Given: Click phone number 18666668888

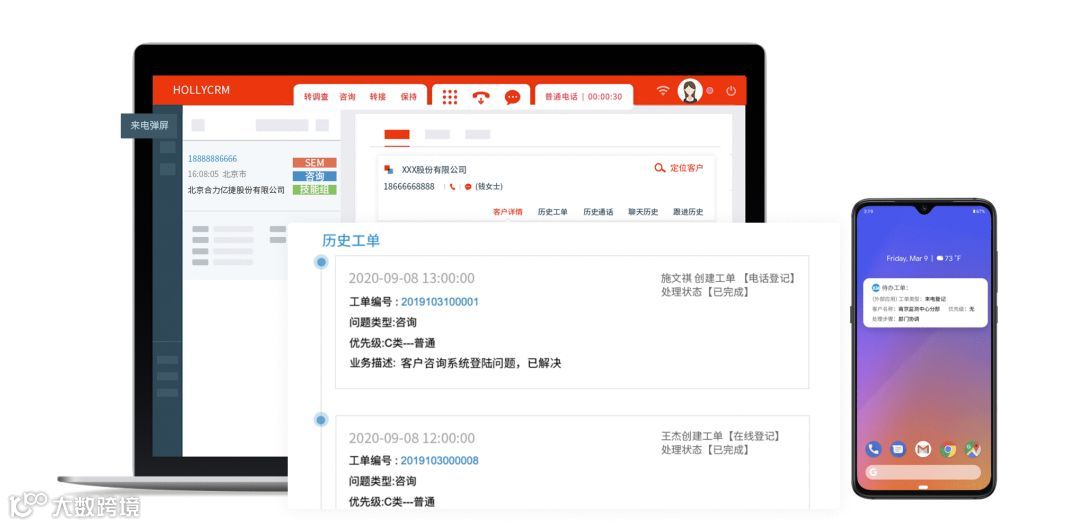Looking at the screenshot, I should 409,187.
